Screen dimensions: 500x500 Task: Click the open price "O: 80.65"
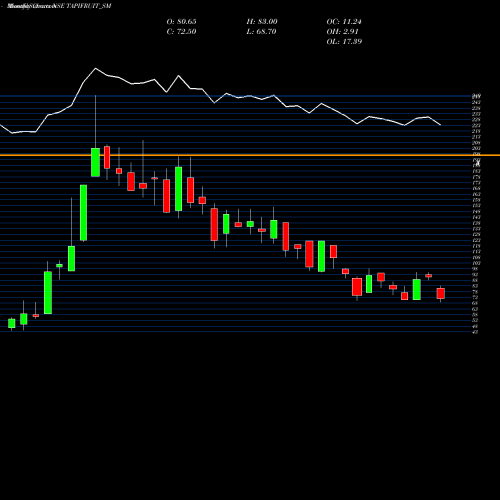(181, 22)
